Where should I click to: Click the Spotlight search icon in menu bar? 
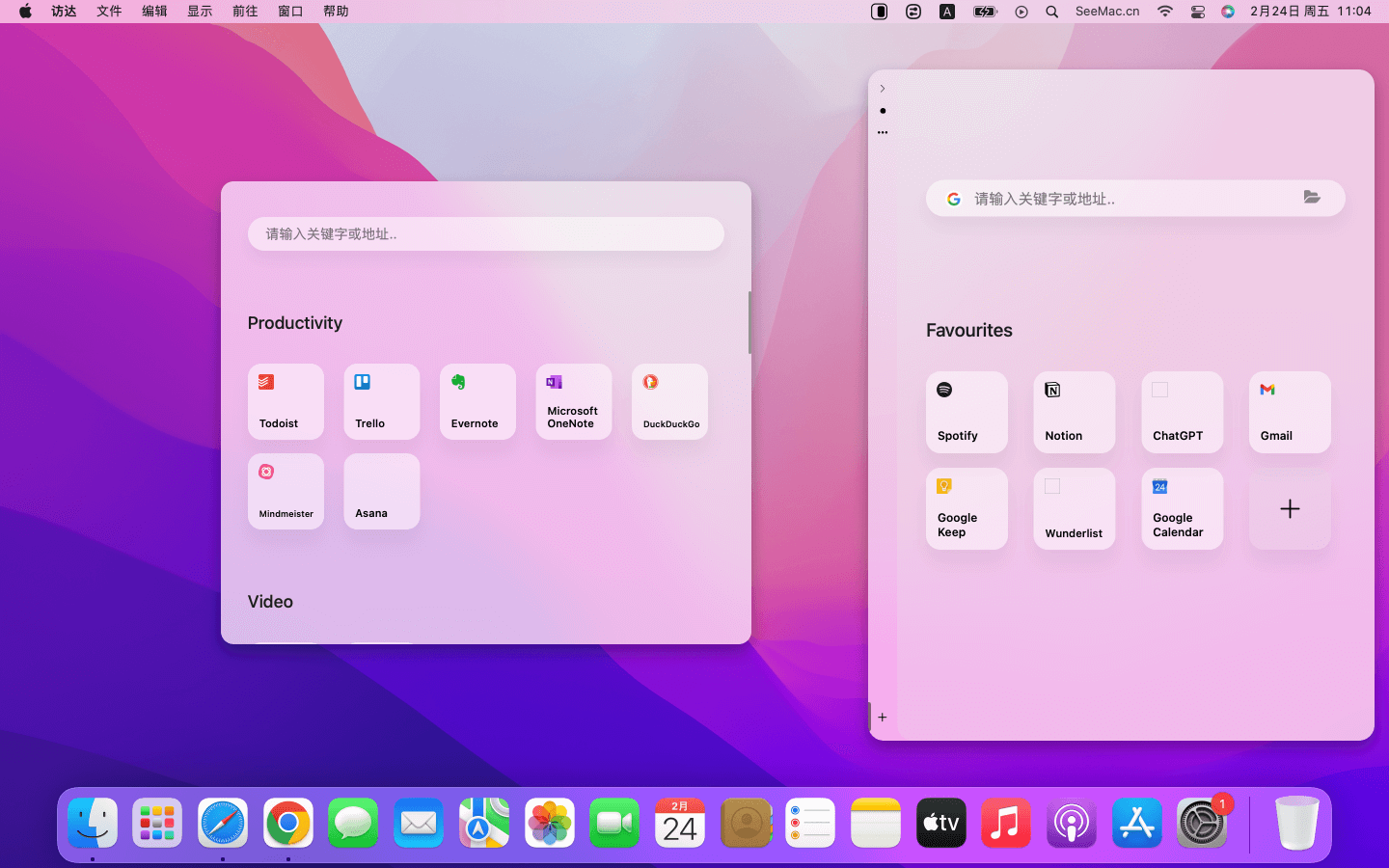(1052, 12)
